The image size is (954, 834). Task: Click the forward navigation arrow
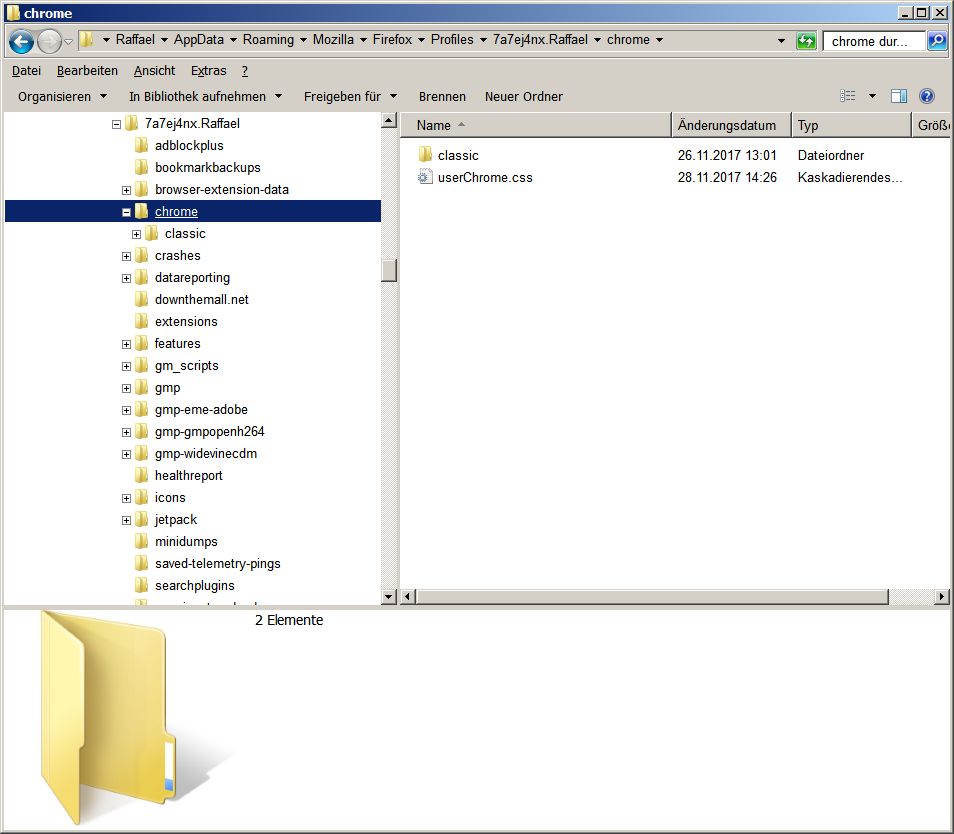[49, 41]
